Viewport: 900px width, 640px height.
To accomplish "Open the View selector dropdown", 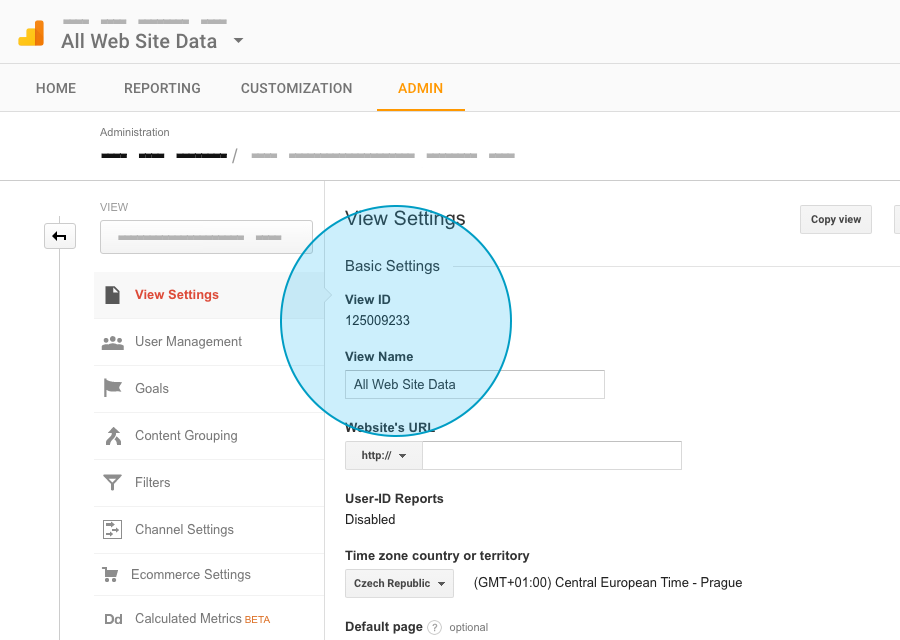I will 207,237.
